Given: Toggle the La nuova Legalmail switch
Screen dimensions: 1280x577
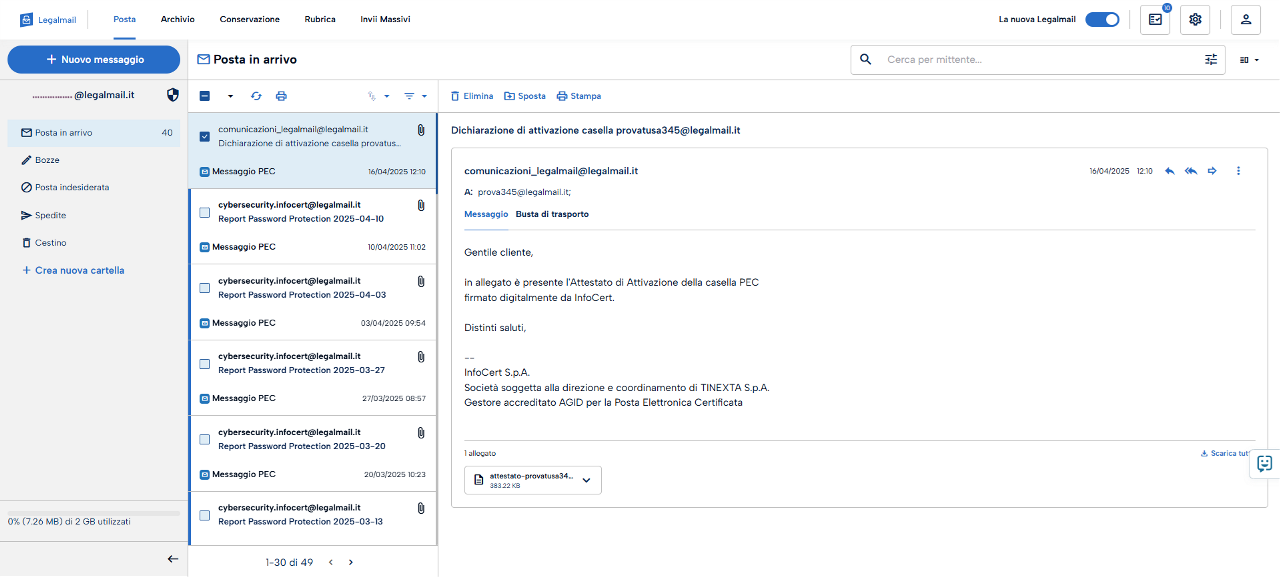Looking at the screenshot, I should pos(1102,19).
